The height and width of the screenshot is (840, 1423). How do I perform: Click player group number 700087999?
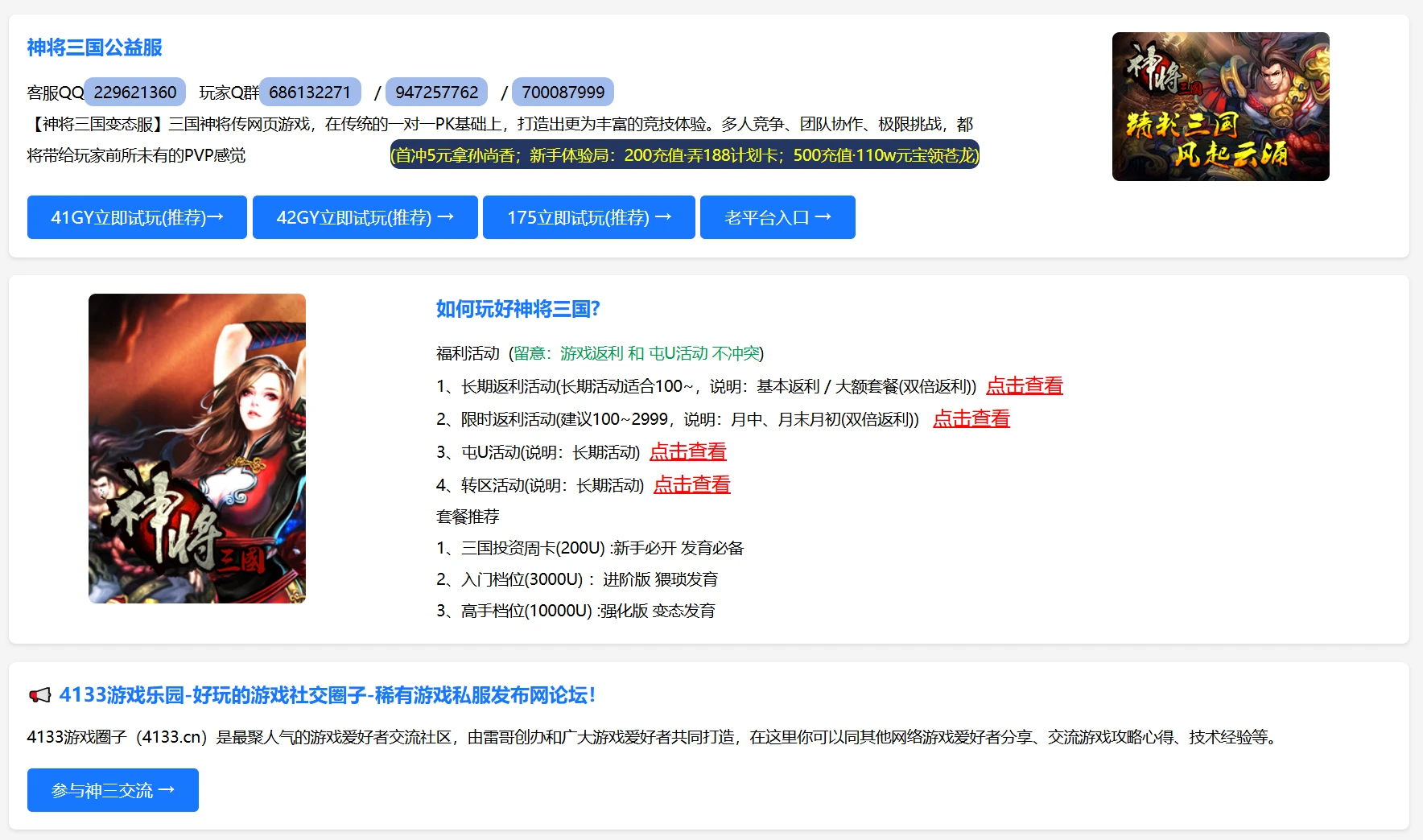[563, 92]
